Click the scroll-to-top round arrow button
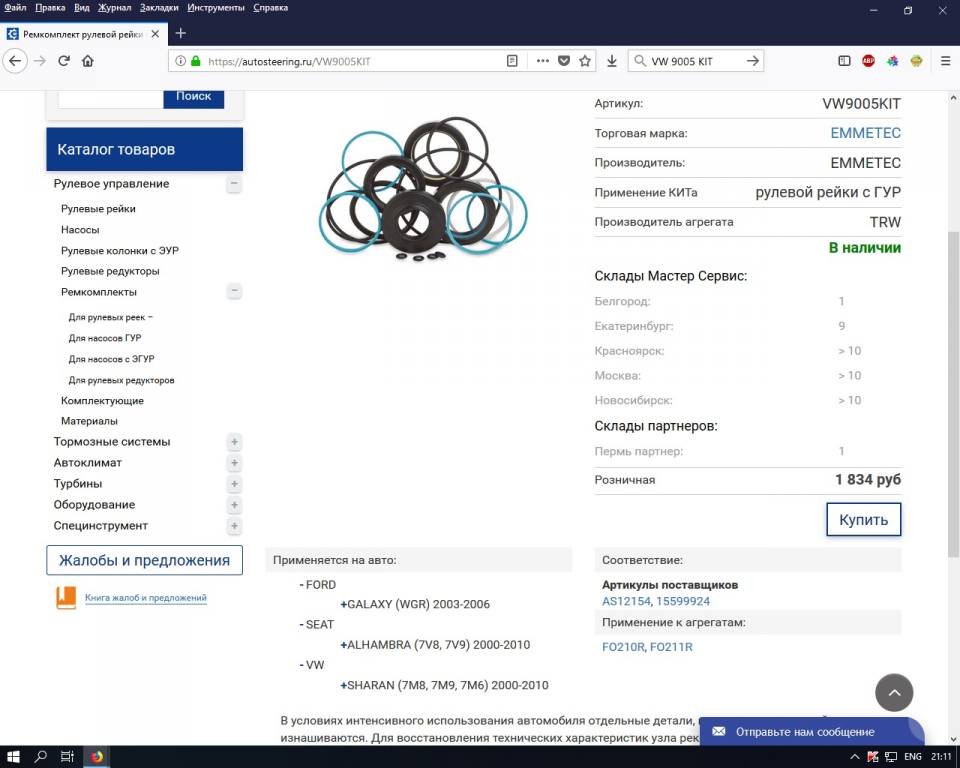The image size is (960, 768). pos(894,692)
